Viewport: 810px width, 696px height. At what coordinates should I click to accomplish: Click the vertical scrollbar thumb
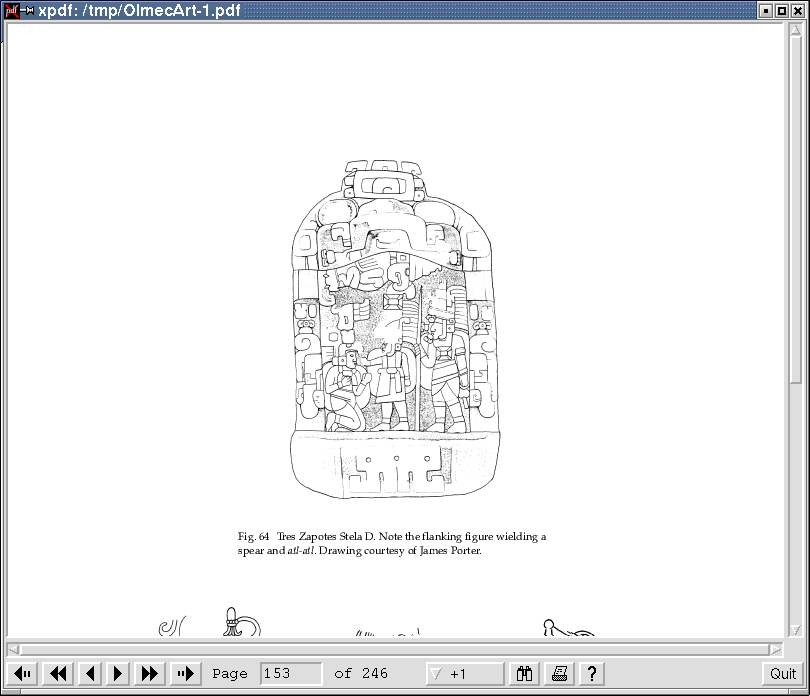point(796,209)
